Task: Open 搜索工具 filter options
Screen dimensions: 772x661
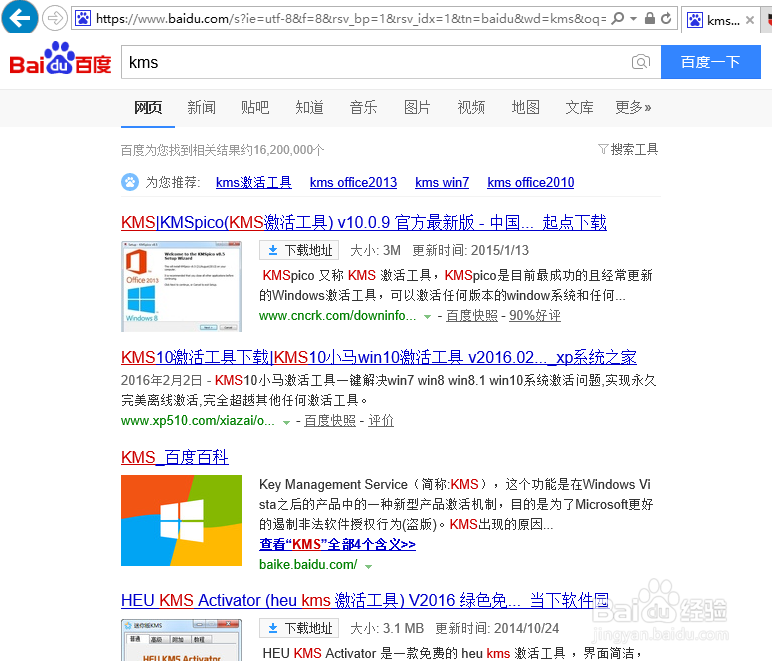Action: click(628, 149)
